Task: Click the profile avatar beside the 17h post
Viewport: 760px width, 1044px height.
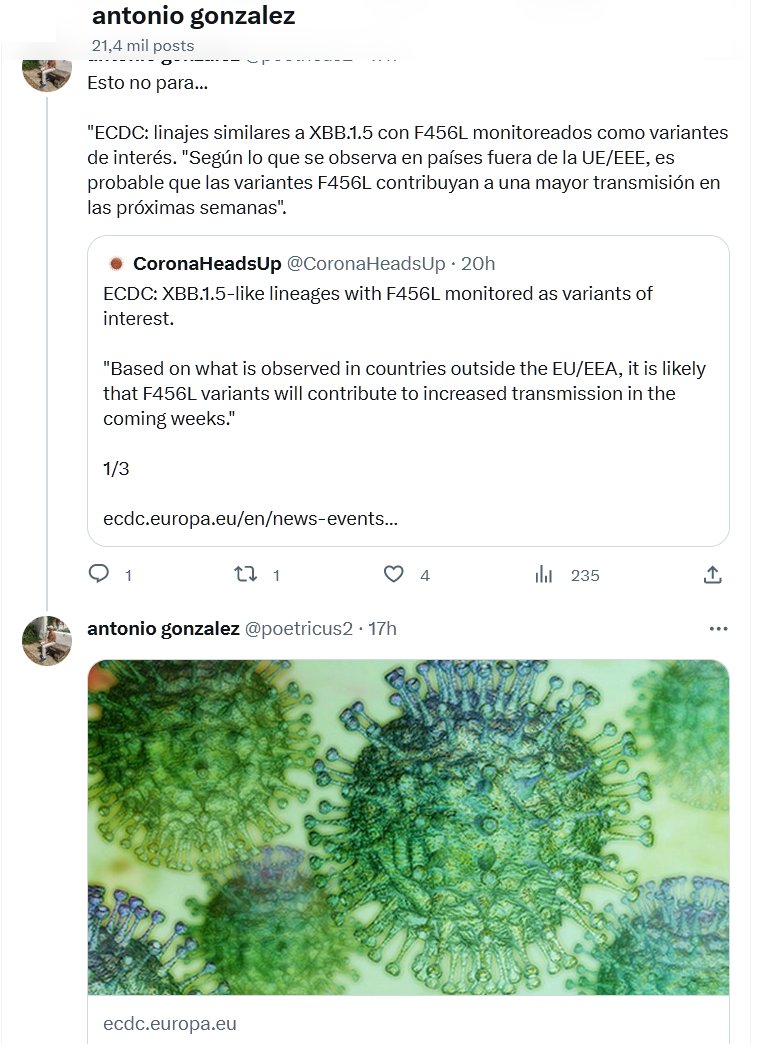Action: coord(47,640)
